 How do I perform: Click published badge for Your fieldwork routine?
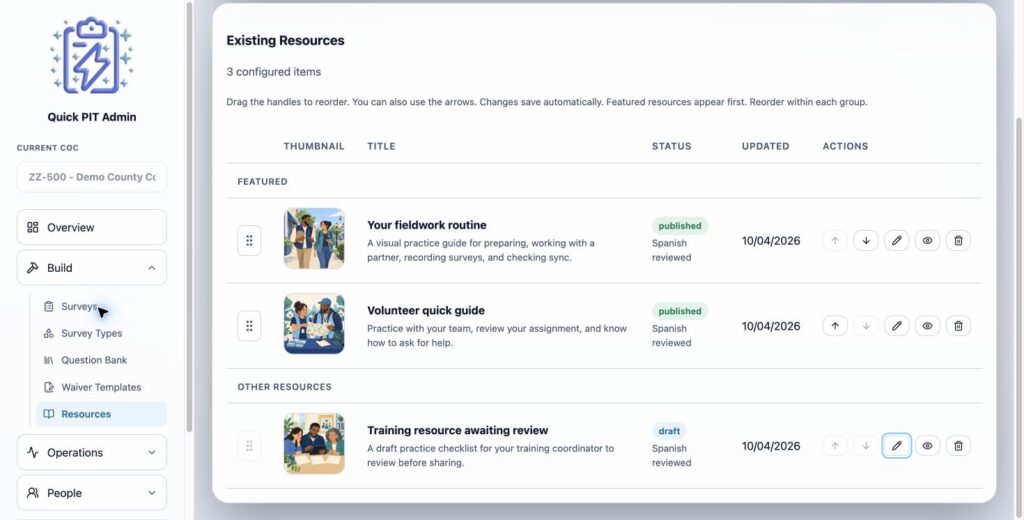[680, 226]
